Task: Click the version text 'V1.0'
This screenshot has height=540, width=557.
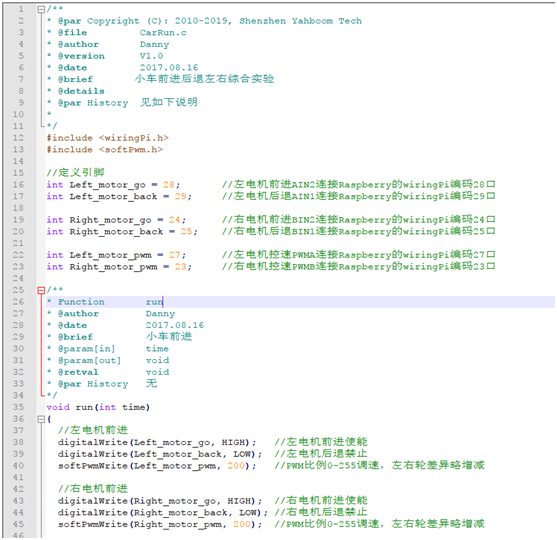Action: 151,56
